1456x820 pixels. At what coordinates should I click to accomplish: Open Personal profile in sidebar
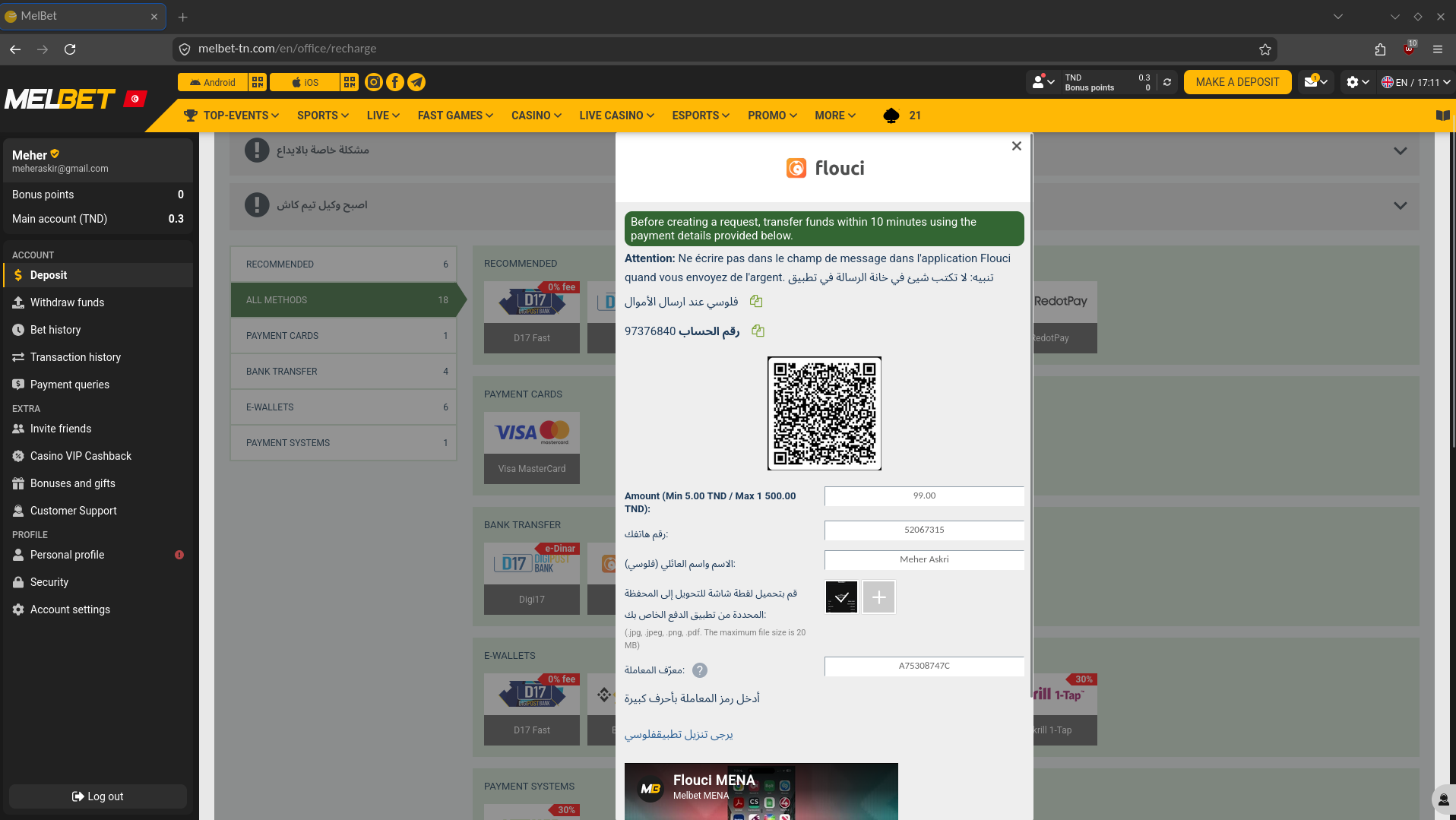click(x=98, y=555)
